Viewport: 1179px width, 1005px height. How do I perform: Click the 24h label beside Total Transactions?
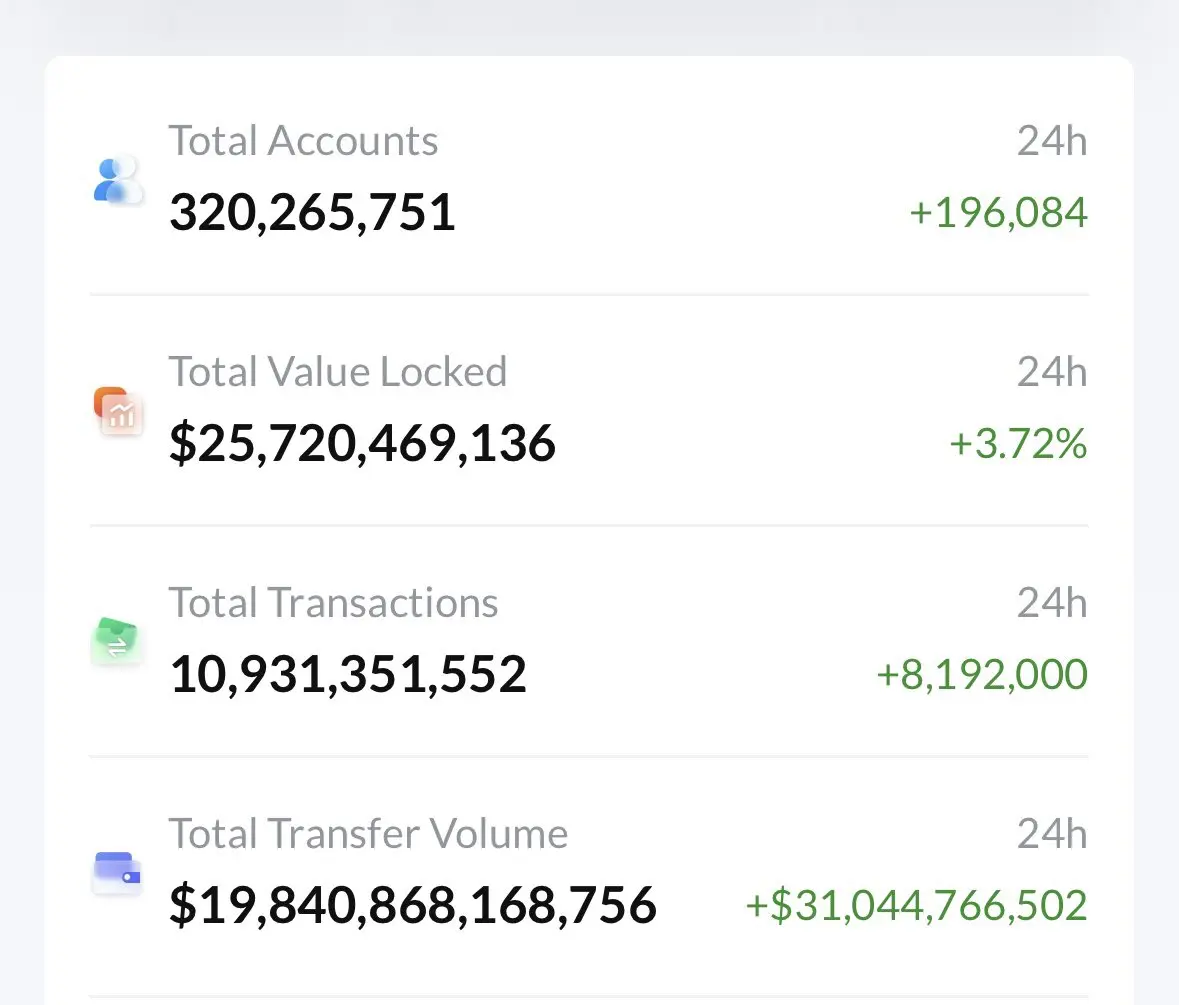click(1052, 602)
